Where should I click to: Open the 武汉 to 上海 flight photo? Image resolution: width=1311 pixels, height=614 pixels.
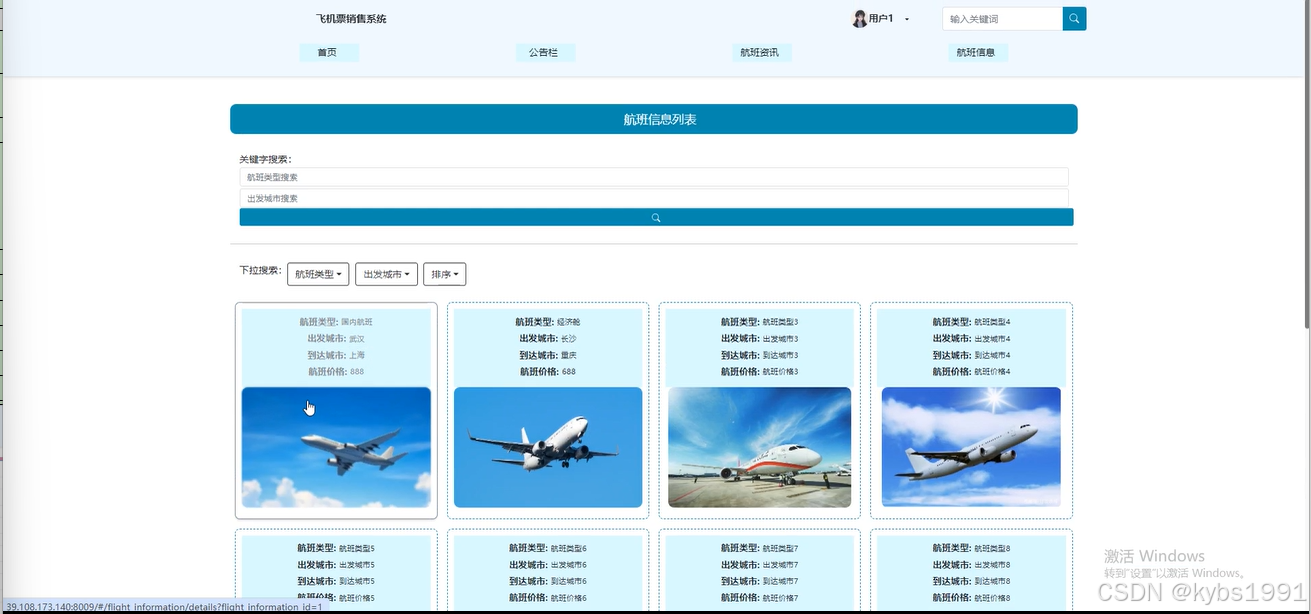pos(336,447)
